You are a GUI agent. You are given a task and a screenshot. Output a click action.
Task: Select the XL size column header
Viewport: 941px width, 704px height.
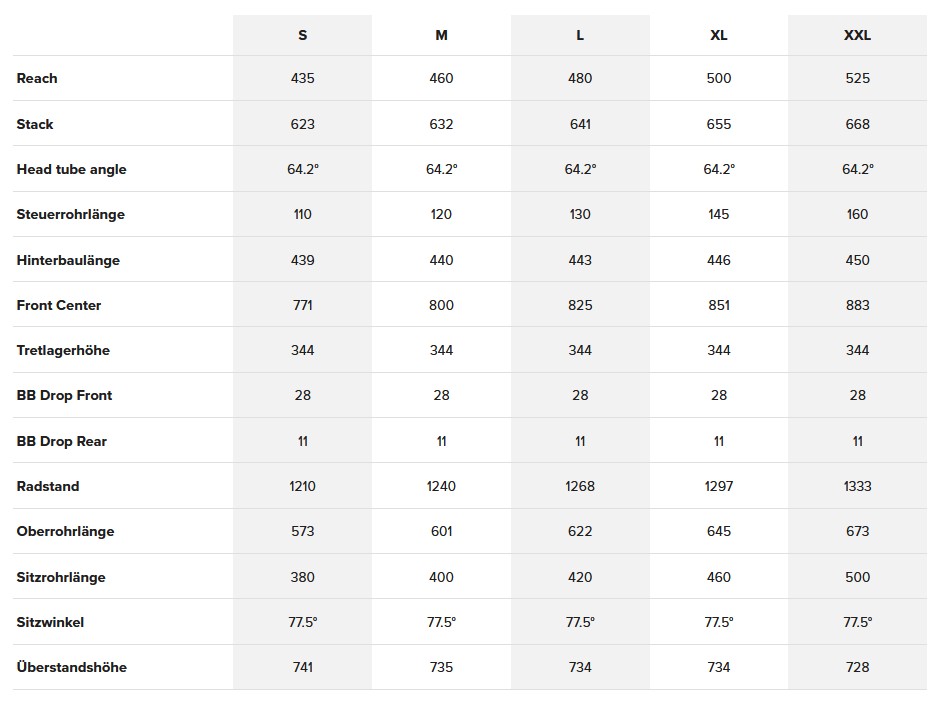718,35
